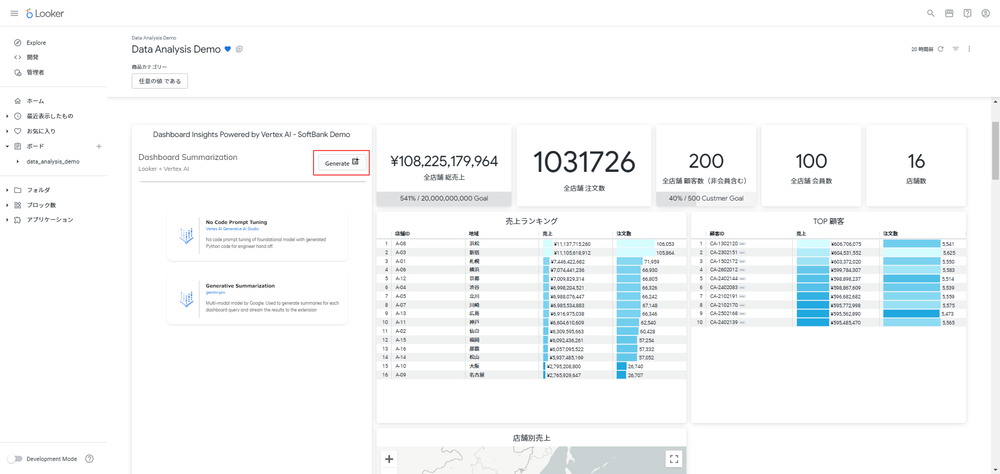Click the 1031726 order count value
Viewport: 1000px width, 474px height.
tap(584, 161)
